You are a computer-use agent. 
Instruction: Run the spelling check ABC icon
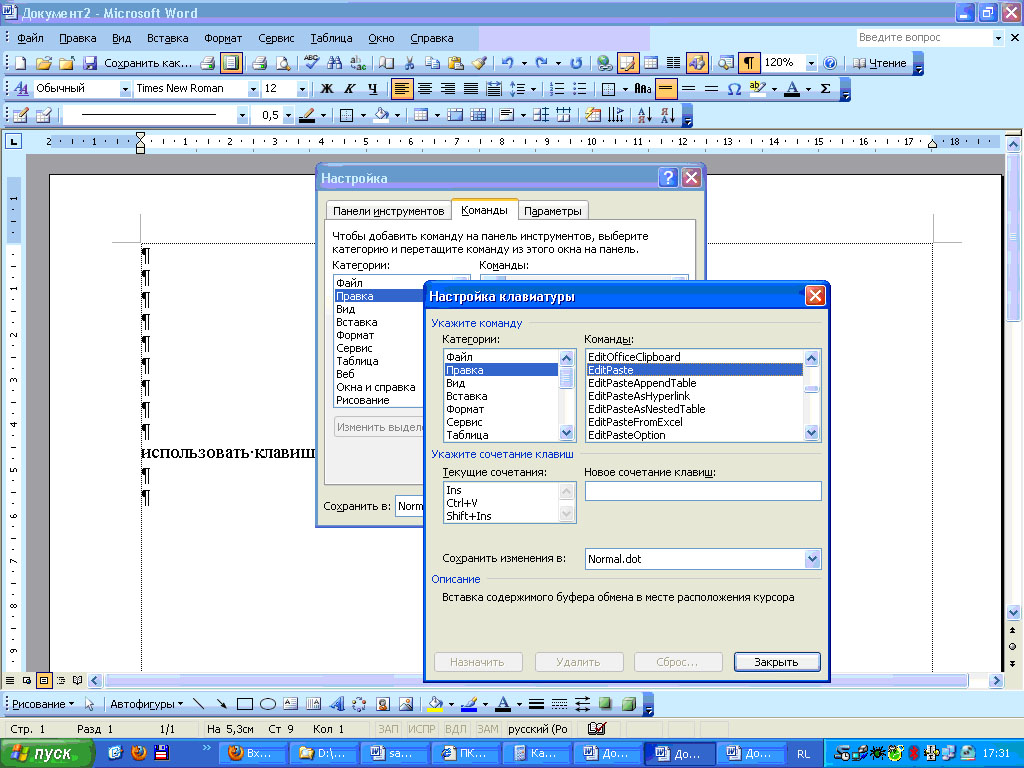(312, 63)
